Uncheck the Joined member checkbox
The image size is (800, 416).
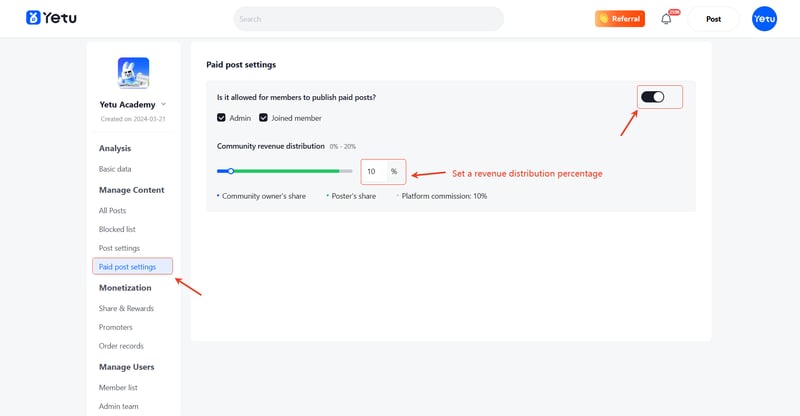click(x=263, y=118)
